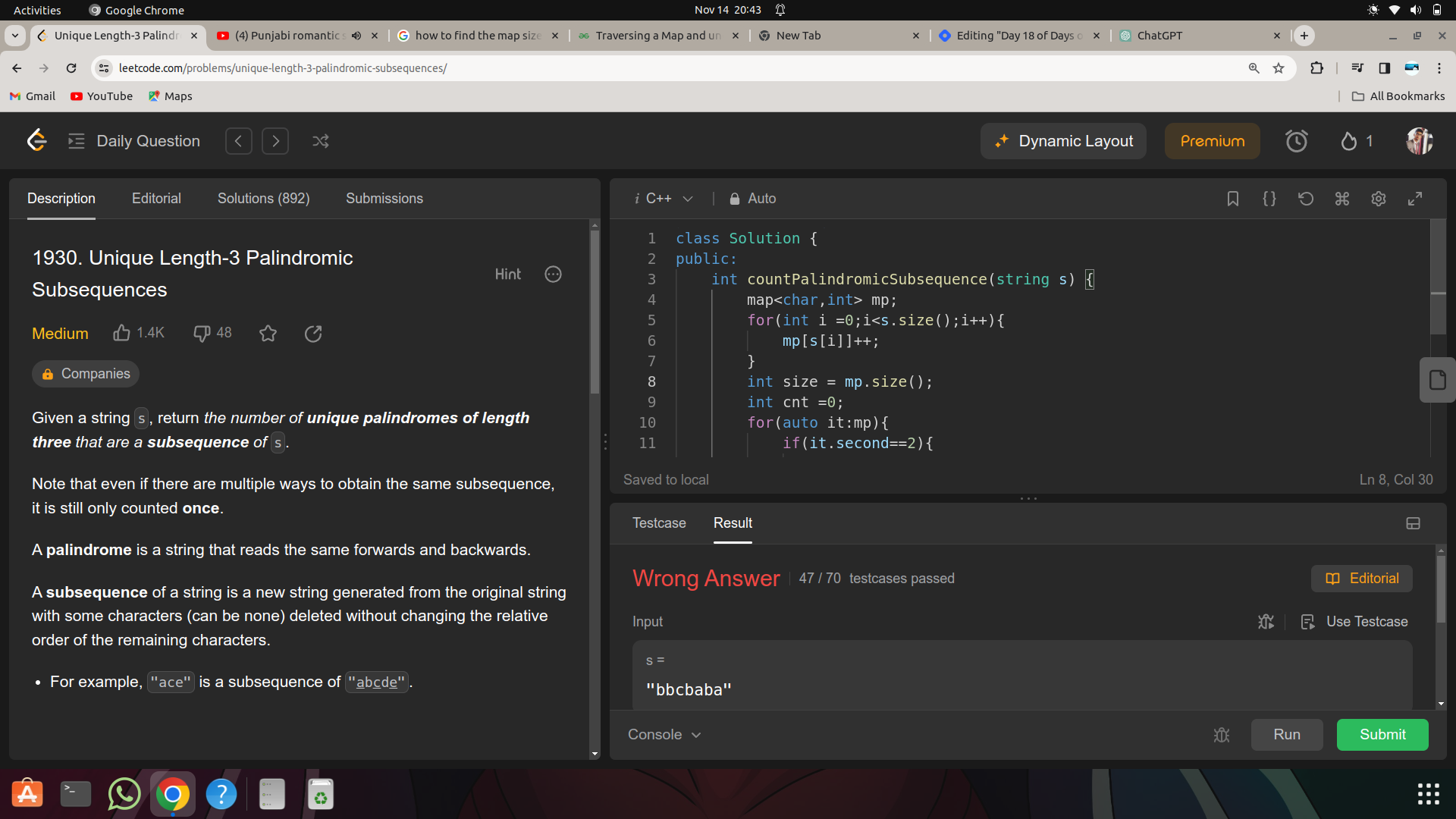1456x819 pixels.
Task: Like the problem with thumbs up
Action: click(x=121, y=333)
